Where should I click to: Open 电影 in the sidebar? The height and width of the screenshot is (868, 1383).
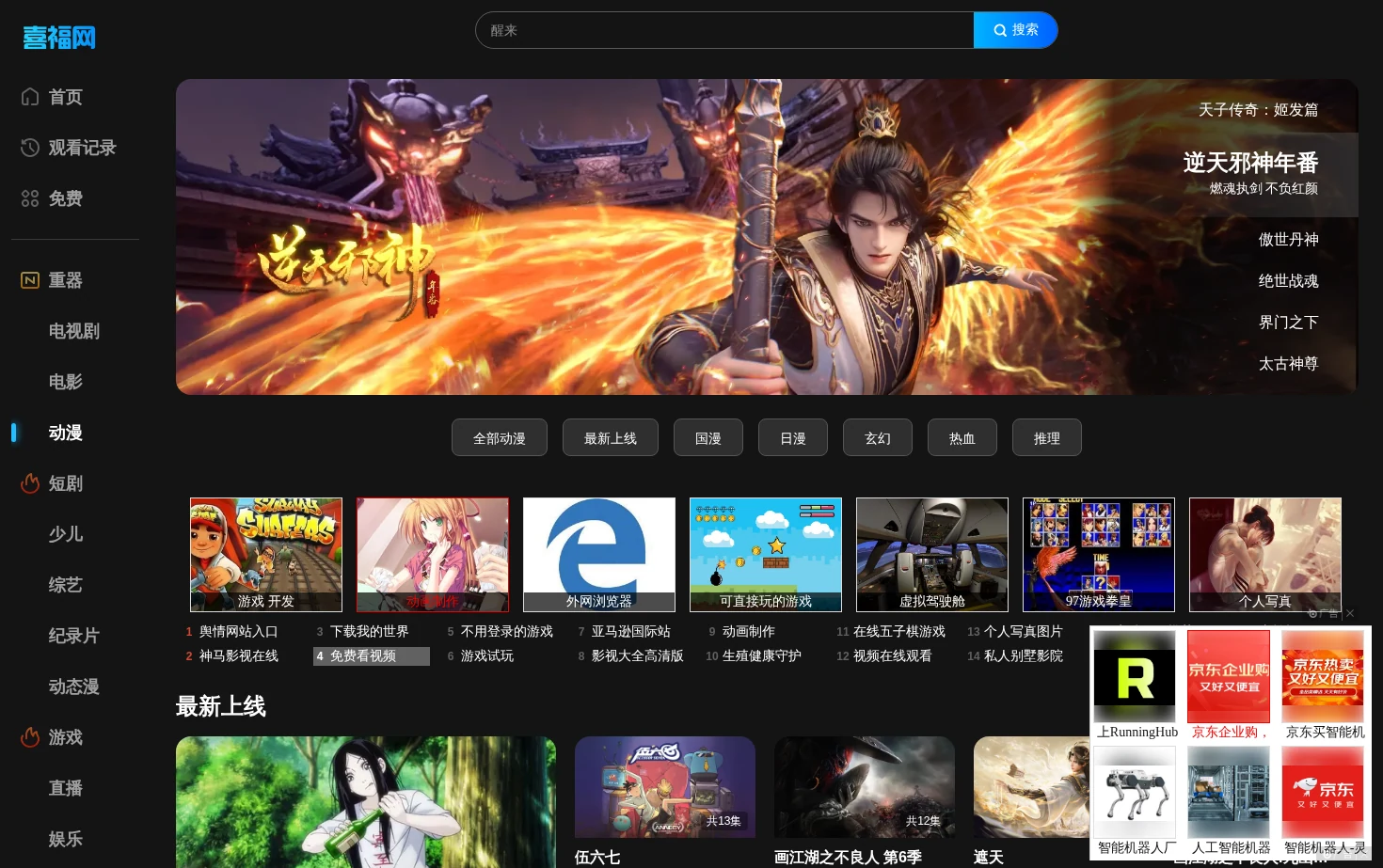66,382
